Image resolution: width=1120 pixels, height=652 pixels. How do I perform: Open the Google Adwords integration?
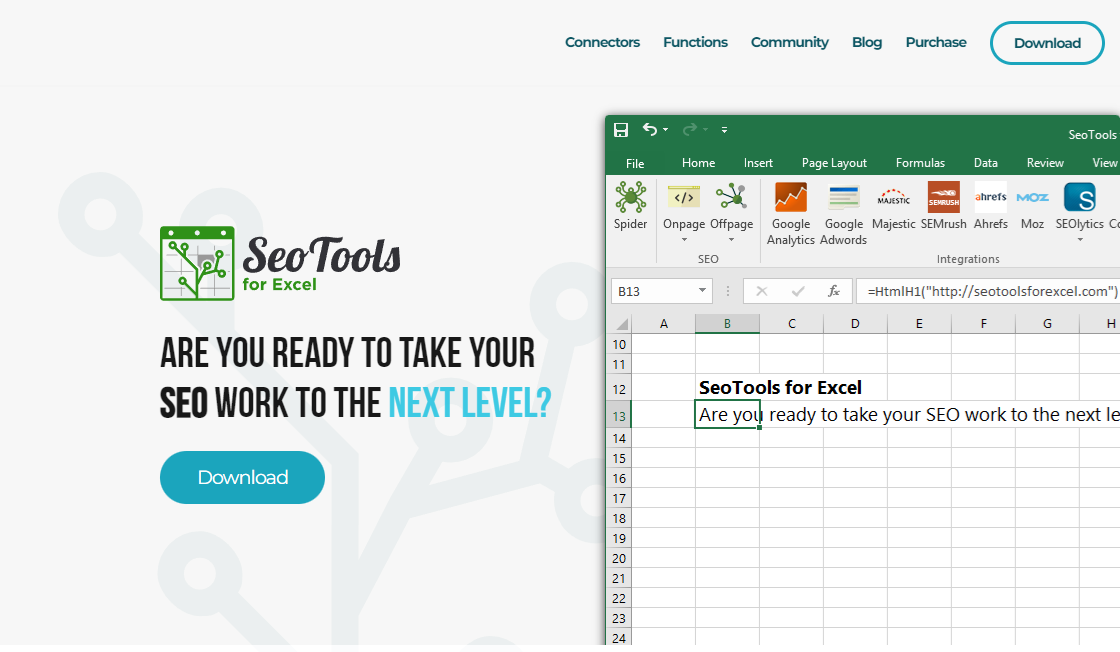843,198
